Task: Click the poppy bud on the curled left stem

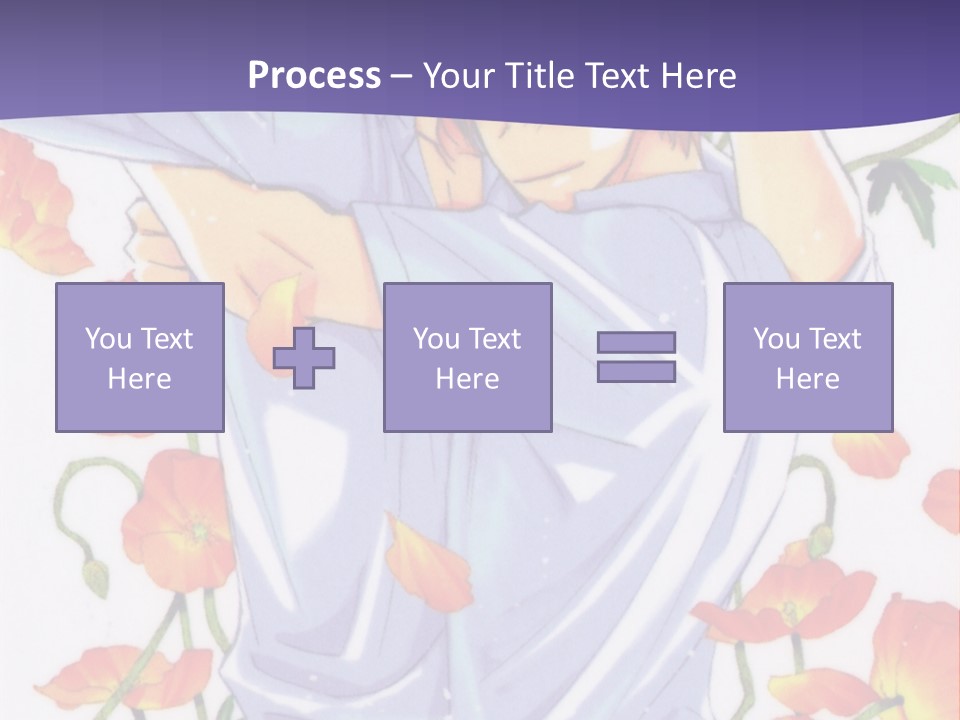Action: (x=95, y=575)
